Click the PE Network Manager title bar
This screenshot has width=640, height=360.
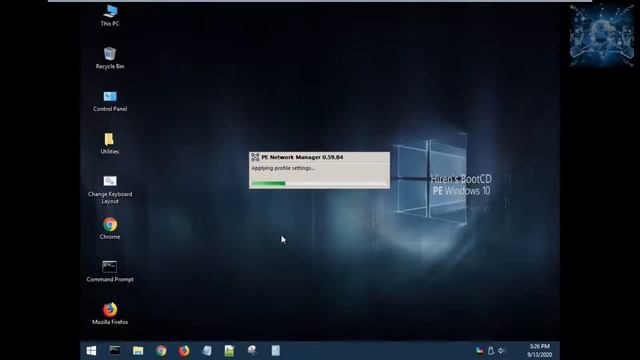[x=319, y=157]
